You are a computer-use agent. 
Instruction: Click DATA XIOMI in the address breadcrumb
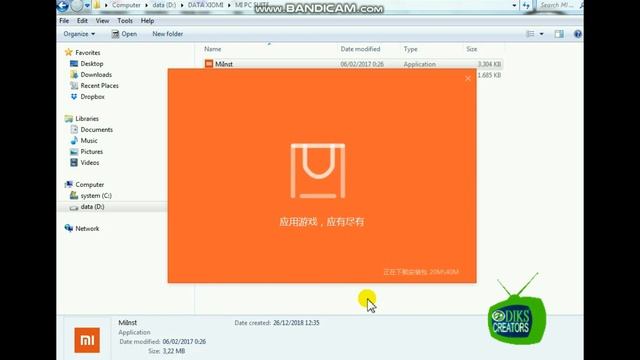click(205, 5)
